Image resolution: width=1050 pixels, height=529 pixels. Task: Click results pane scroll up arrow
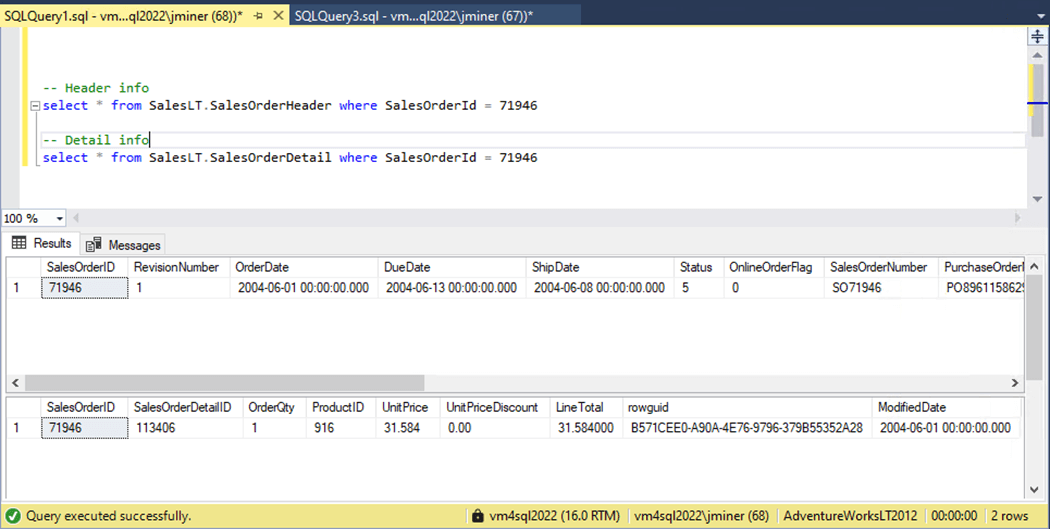(1035, 267)
